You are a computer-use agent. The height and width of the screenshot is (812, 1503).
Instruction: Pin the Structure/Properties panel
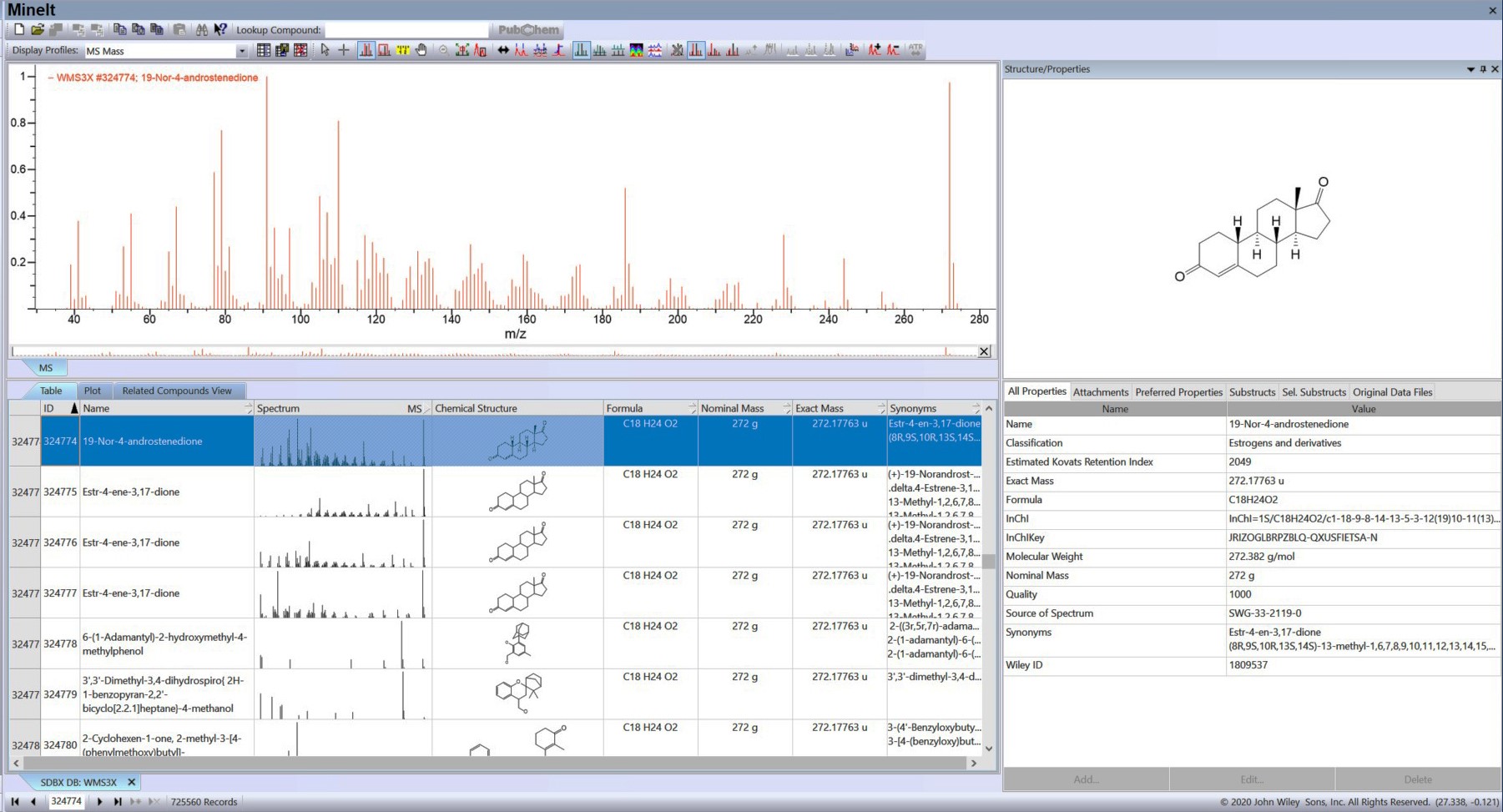click(x=1483, y=69)
